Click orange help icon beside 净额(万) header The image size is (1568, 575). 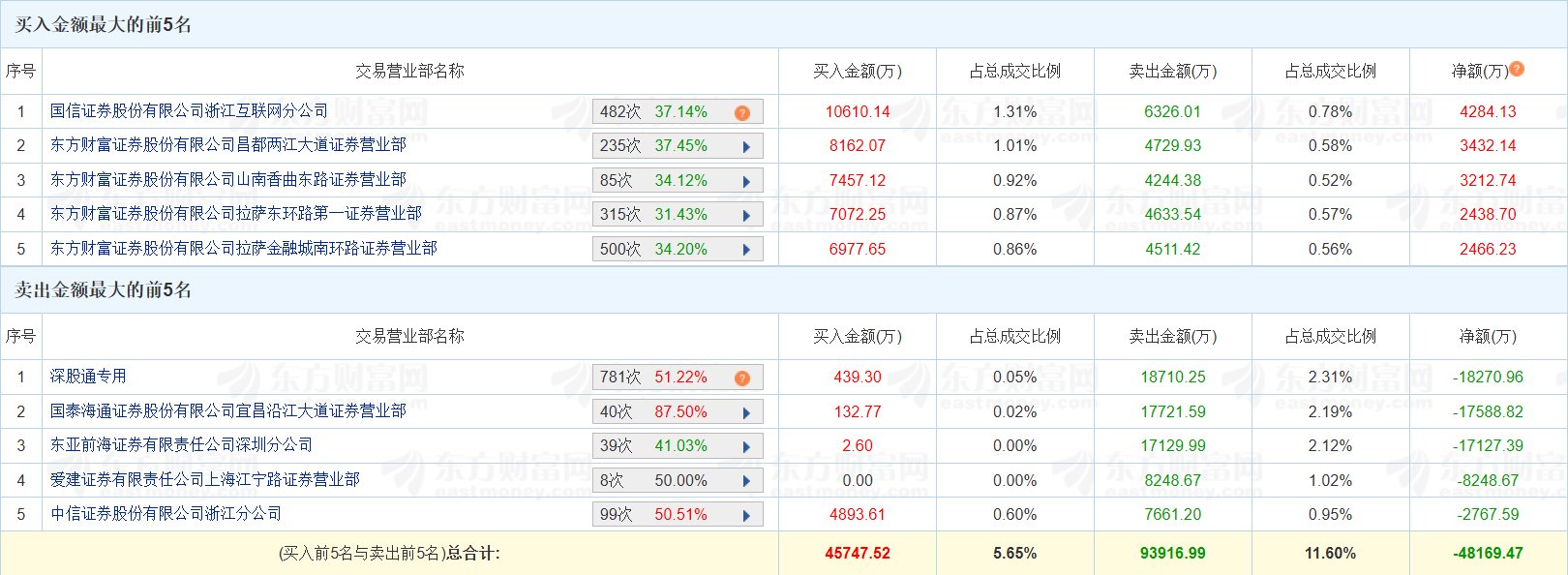(1517, 69)
